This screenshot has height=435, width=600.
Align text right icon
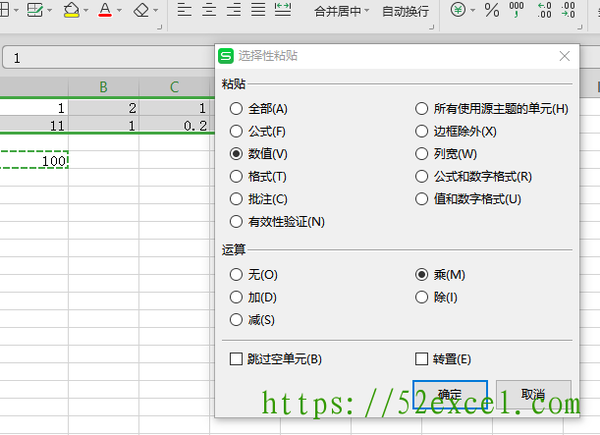click(233, 10)
